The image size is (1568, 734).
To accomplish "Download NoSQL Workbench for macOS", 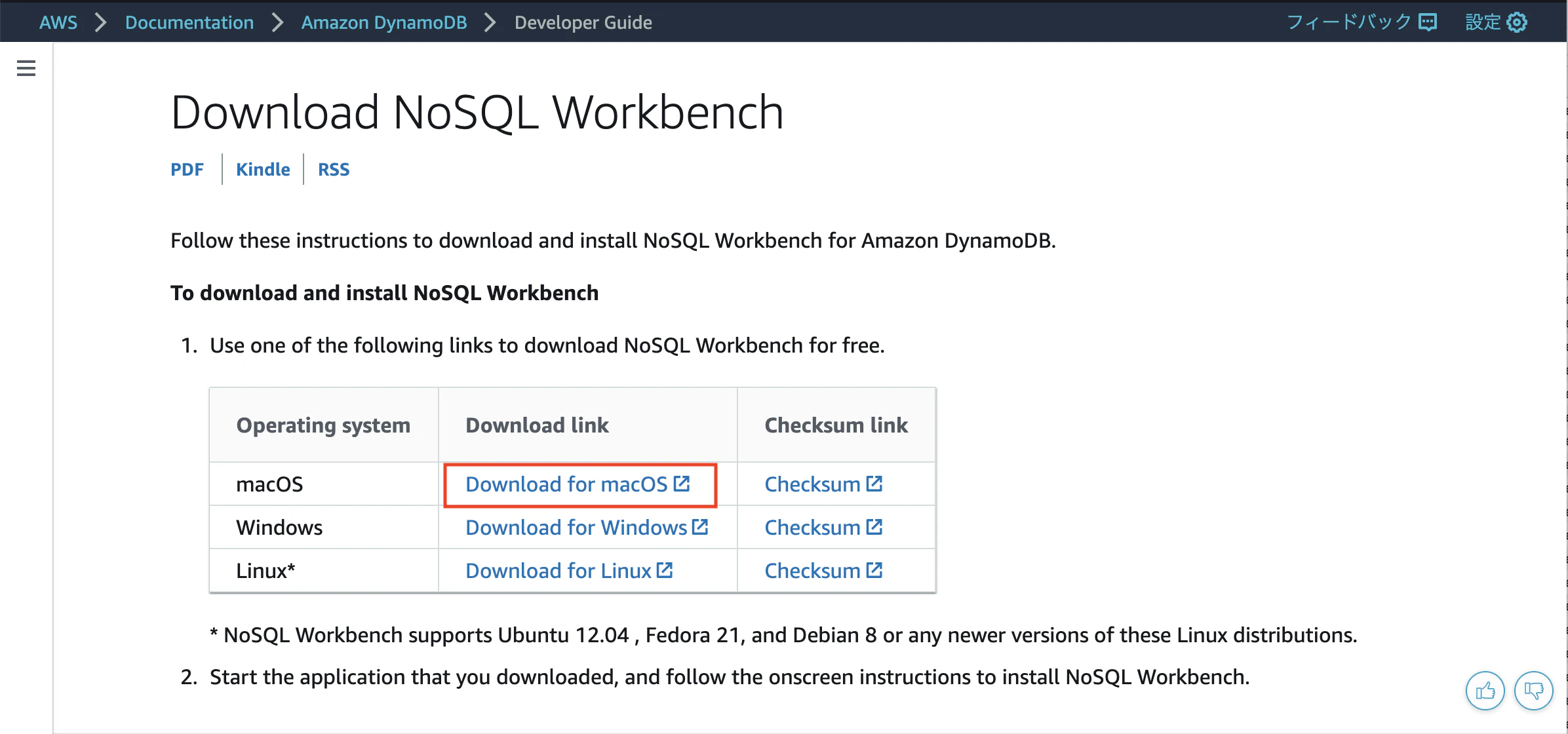I will coord(566,484).
